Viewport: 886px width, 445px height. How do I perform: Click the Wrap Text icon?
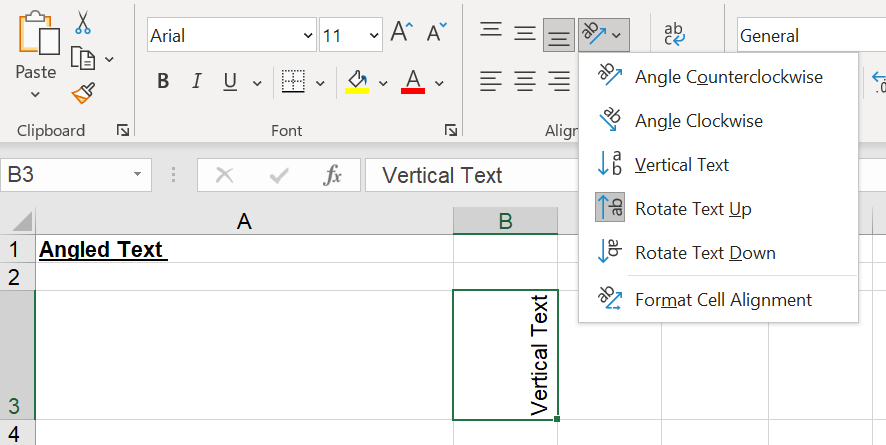pyautogui.click(x=674, y=34)
